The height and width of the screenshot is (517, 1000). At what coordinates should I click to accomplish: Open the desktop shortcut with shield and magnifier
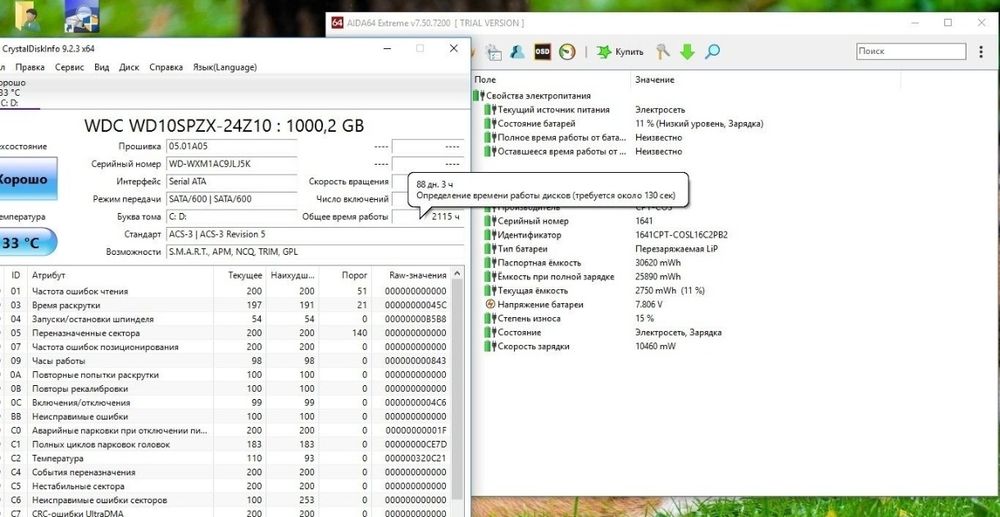tap(82, 16)
